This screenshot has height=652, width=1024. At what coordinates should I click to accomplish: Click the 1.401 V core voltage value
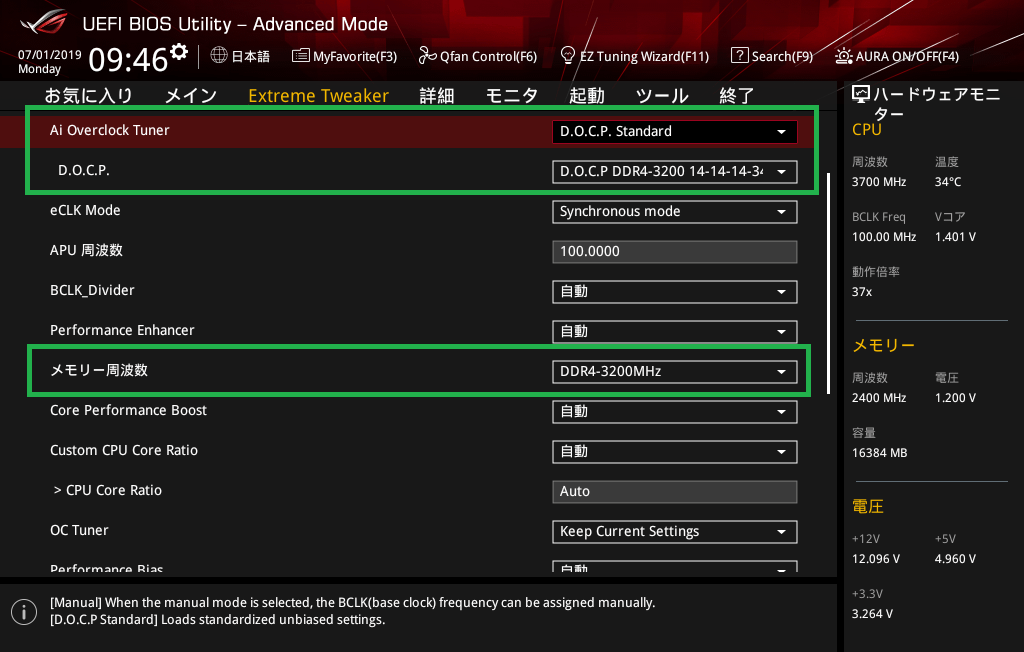955,236
